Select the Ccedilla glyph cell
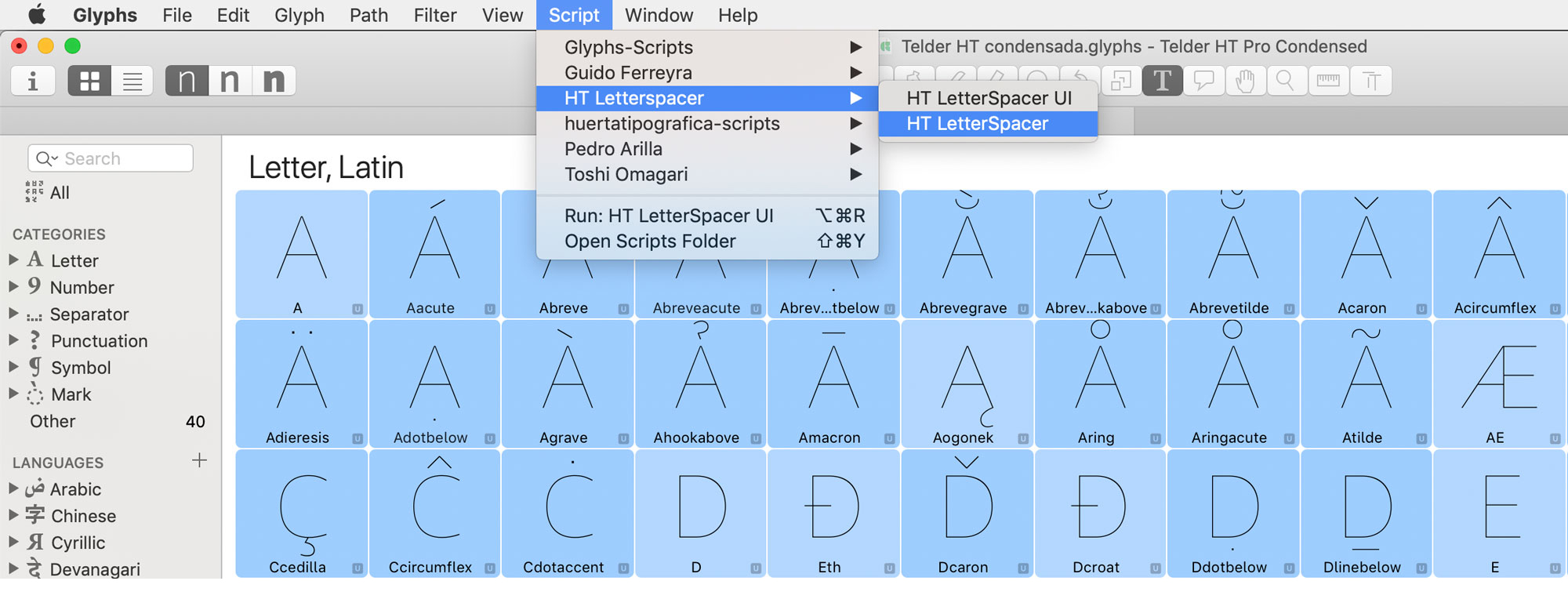This screenshot has width=1568, height=610. point(301,513)
